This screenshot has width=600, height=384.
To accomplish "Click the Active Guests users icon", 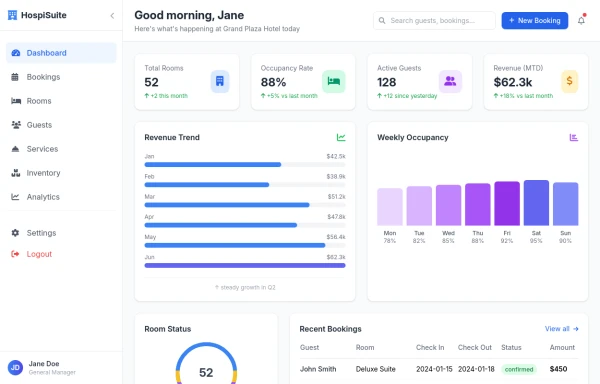I will (450, 81).
